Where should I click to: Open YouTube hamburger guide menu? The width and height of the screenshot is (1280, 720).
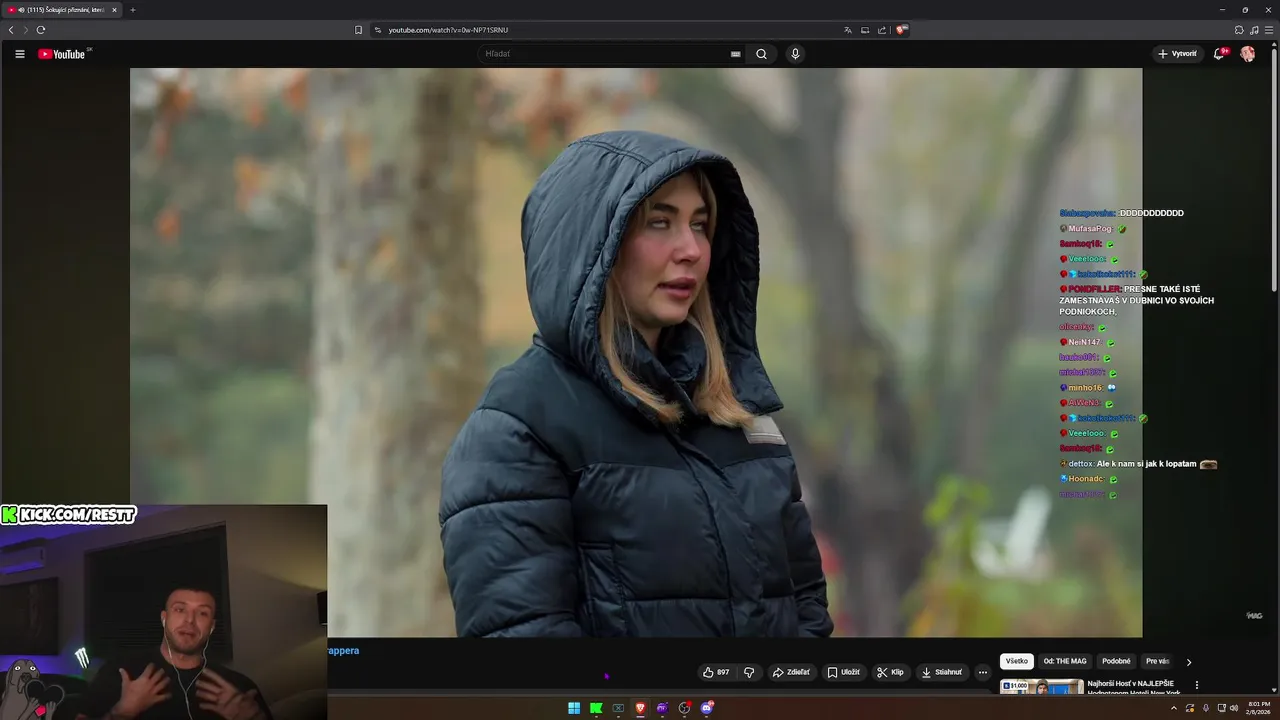point(19,54)
